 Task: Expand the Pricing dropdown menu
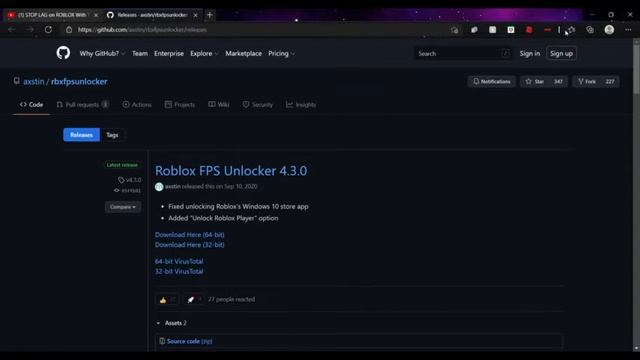pos(281,53)
